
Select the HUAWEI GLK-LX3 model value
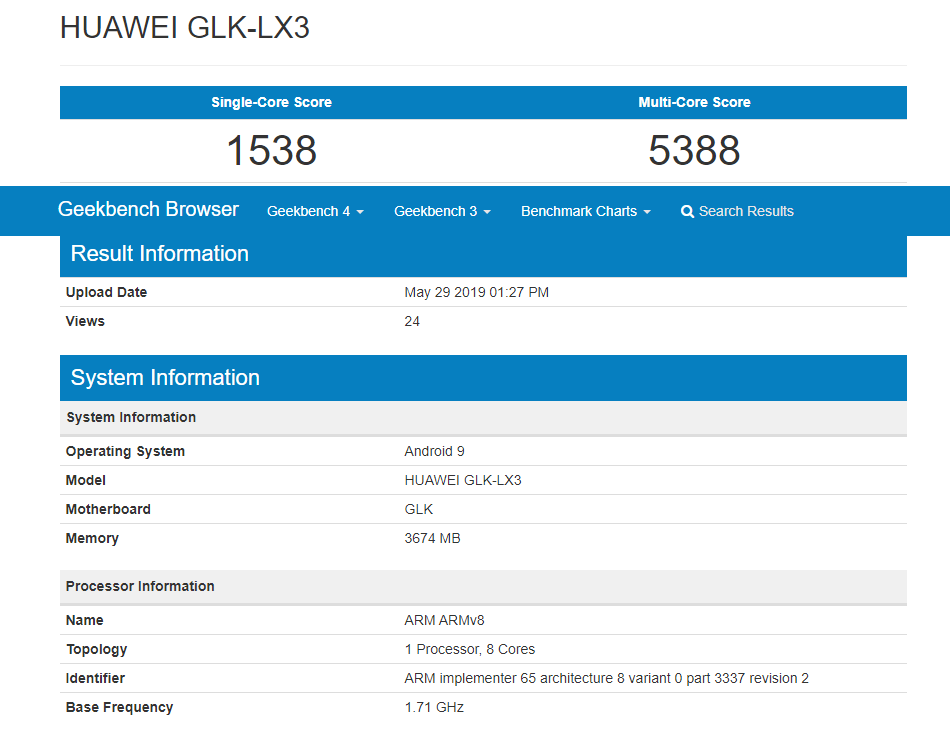(463, 480)
